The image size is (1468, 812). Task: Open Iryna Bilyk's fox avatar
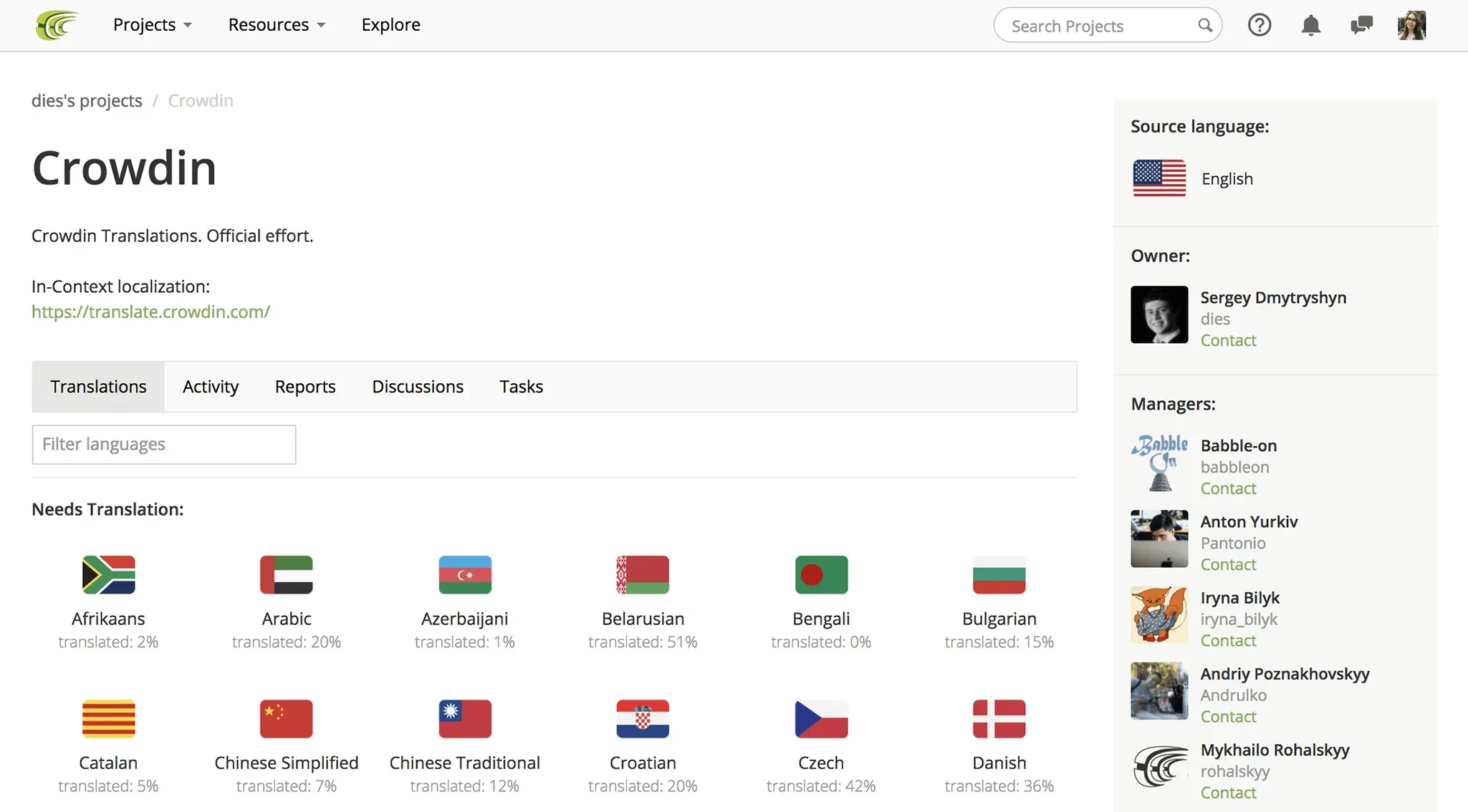click(1159, 614)
